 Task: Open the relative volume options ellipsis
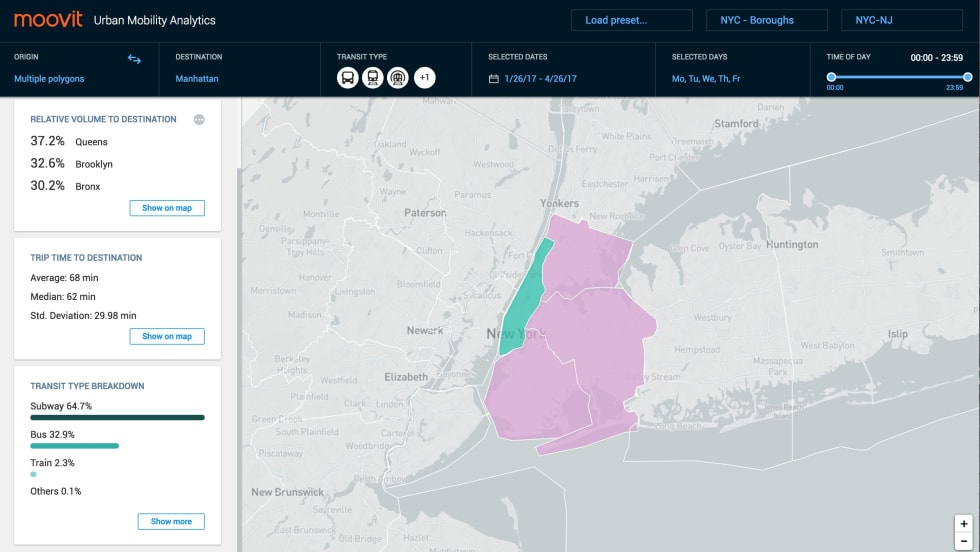[199, 120]
